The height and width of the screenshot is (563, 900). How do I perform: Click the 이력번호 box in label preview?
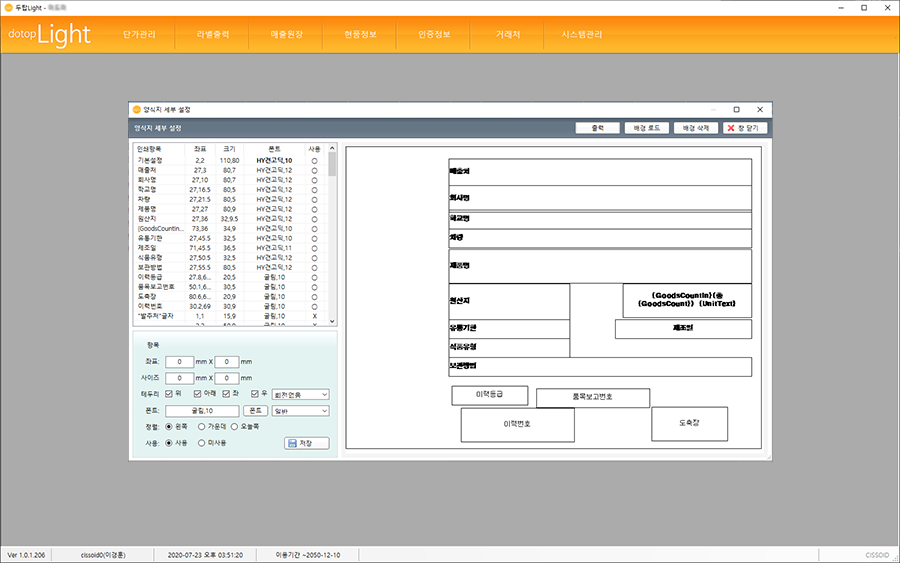coord(517,424)
